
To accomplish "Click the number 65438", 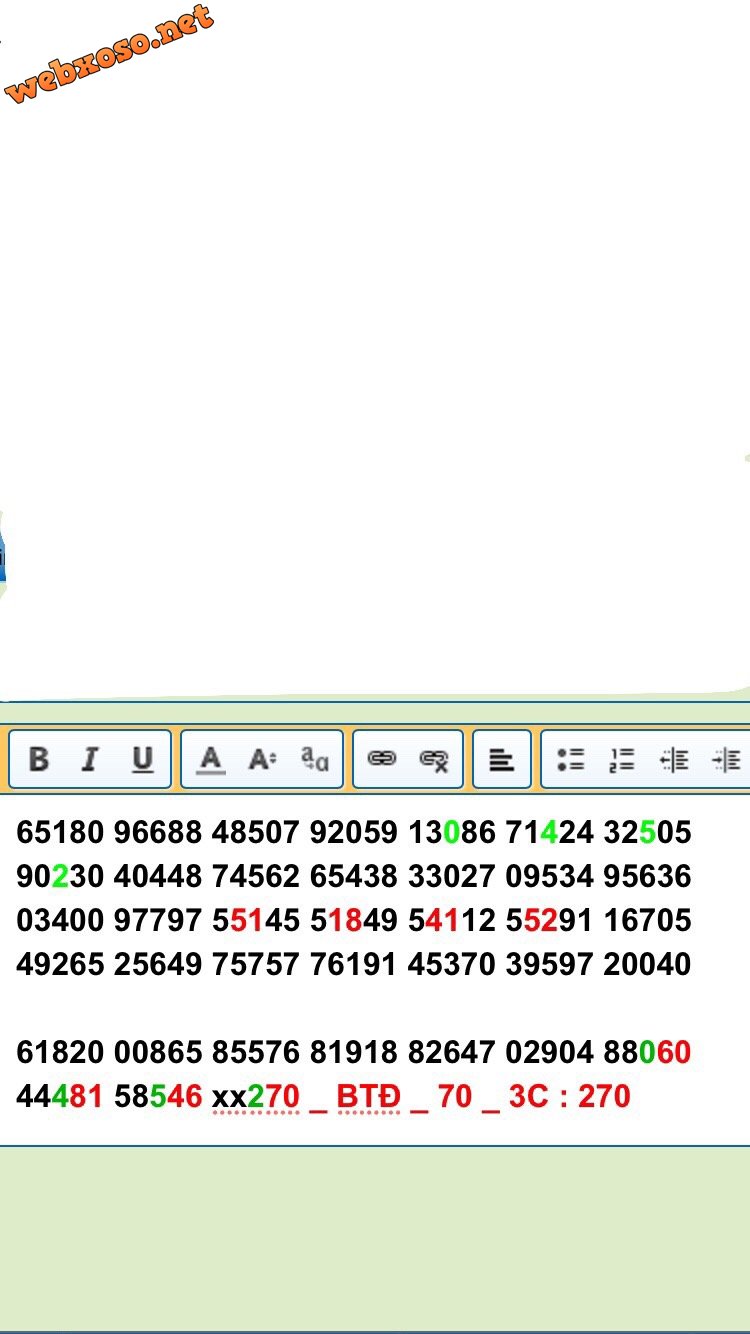I will click(354, 876).
